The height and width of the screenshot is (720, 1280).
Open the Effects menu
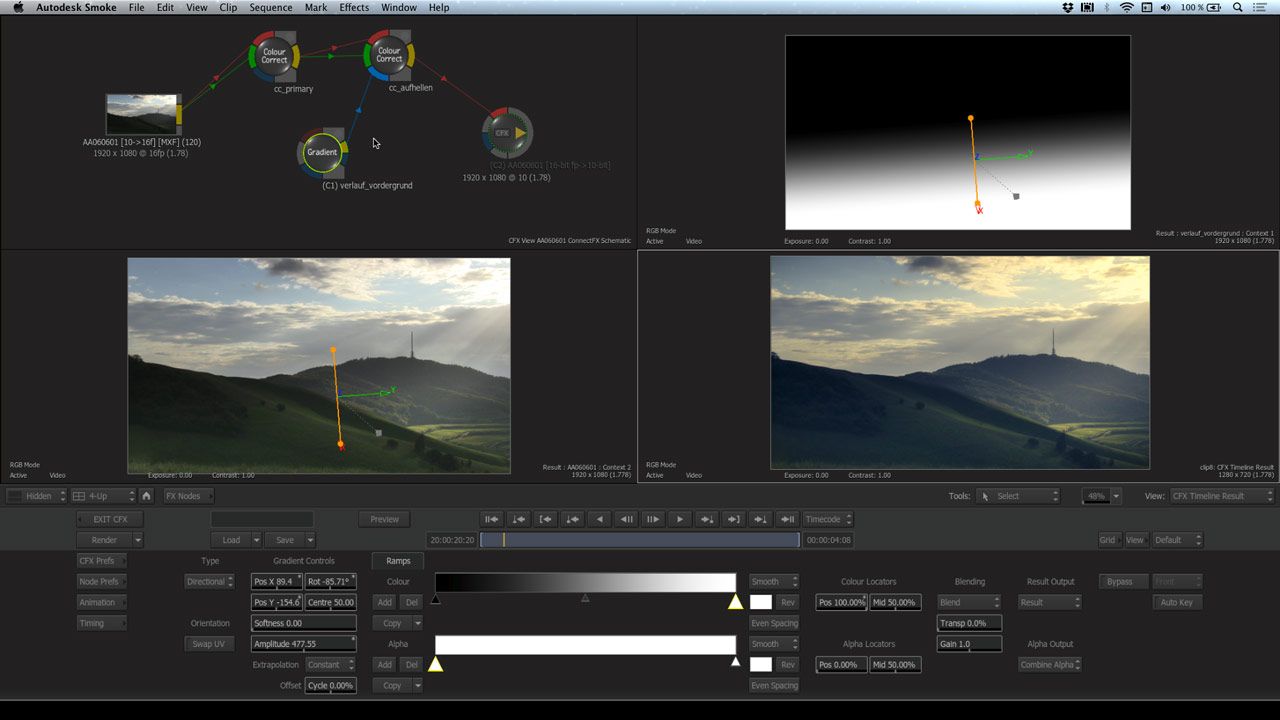tap(354, 8)
